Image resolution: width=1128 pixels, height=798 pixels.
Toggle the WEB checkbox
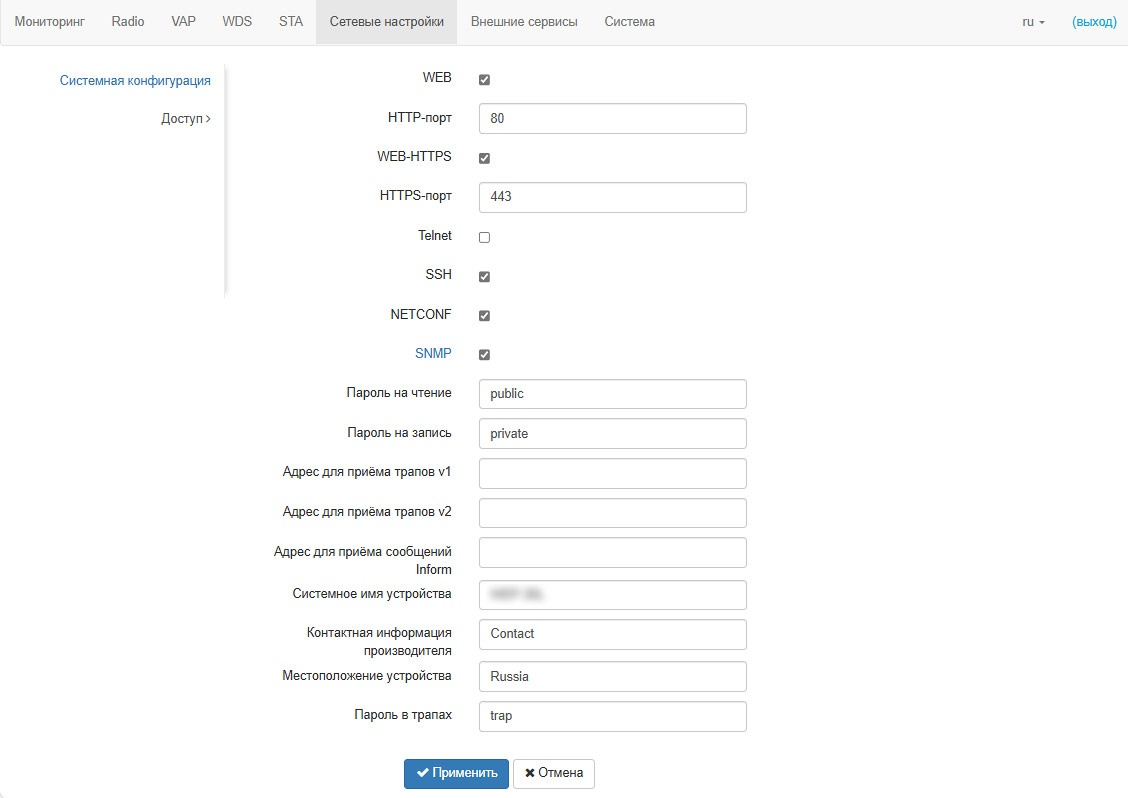[x=485, y=79]
